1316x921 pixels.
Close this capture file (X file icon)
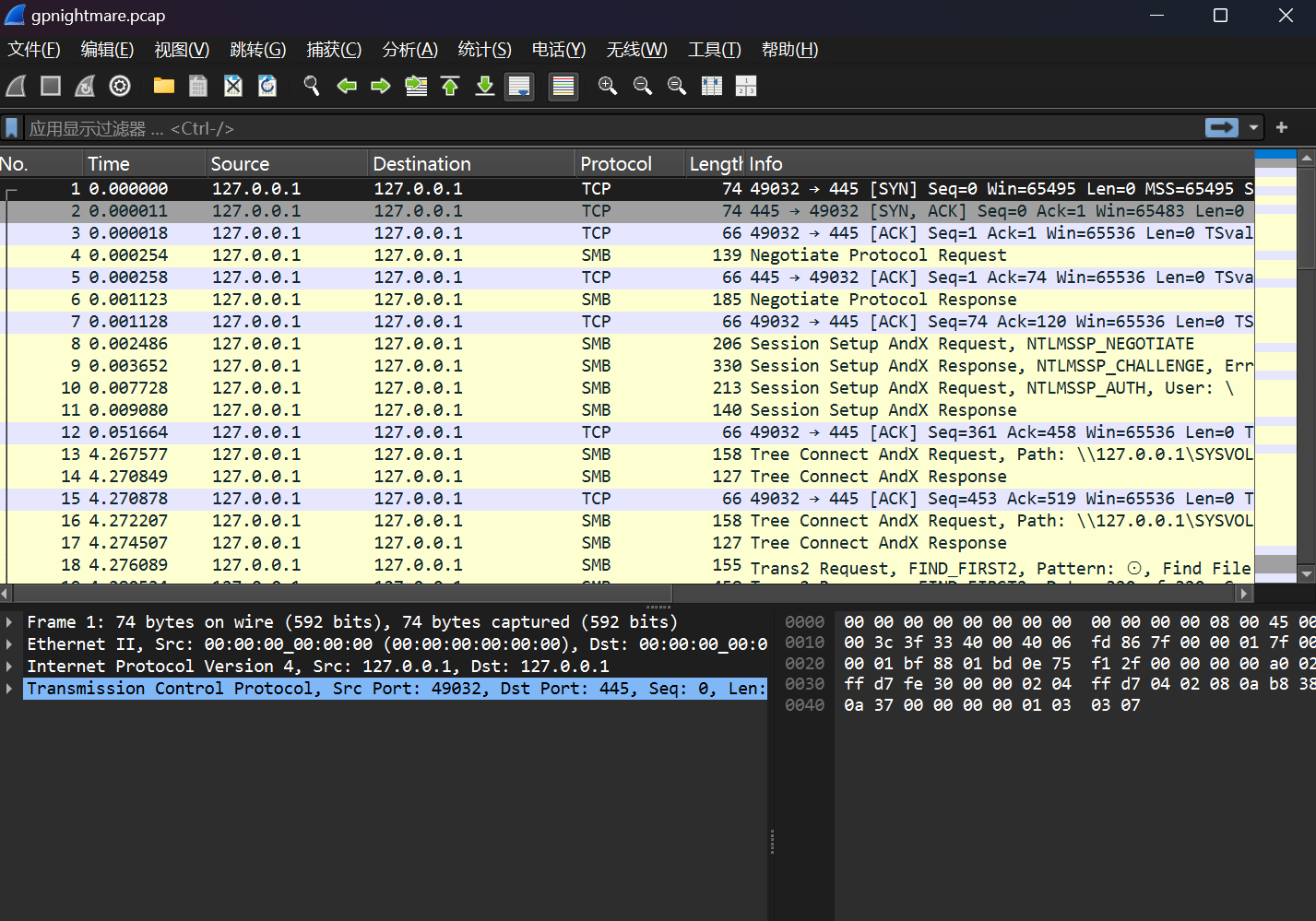point(233,86)
